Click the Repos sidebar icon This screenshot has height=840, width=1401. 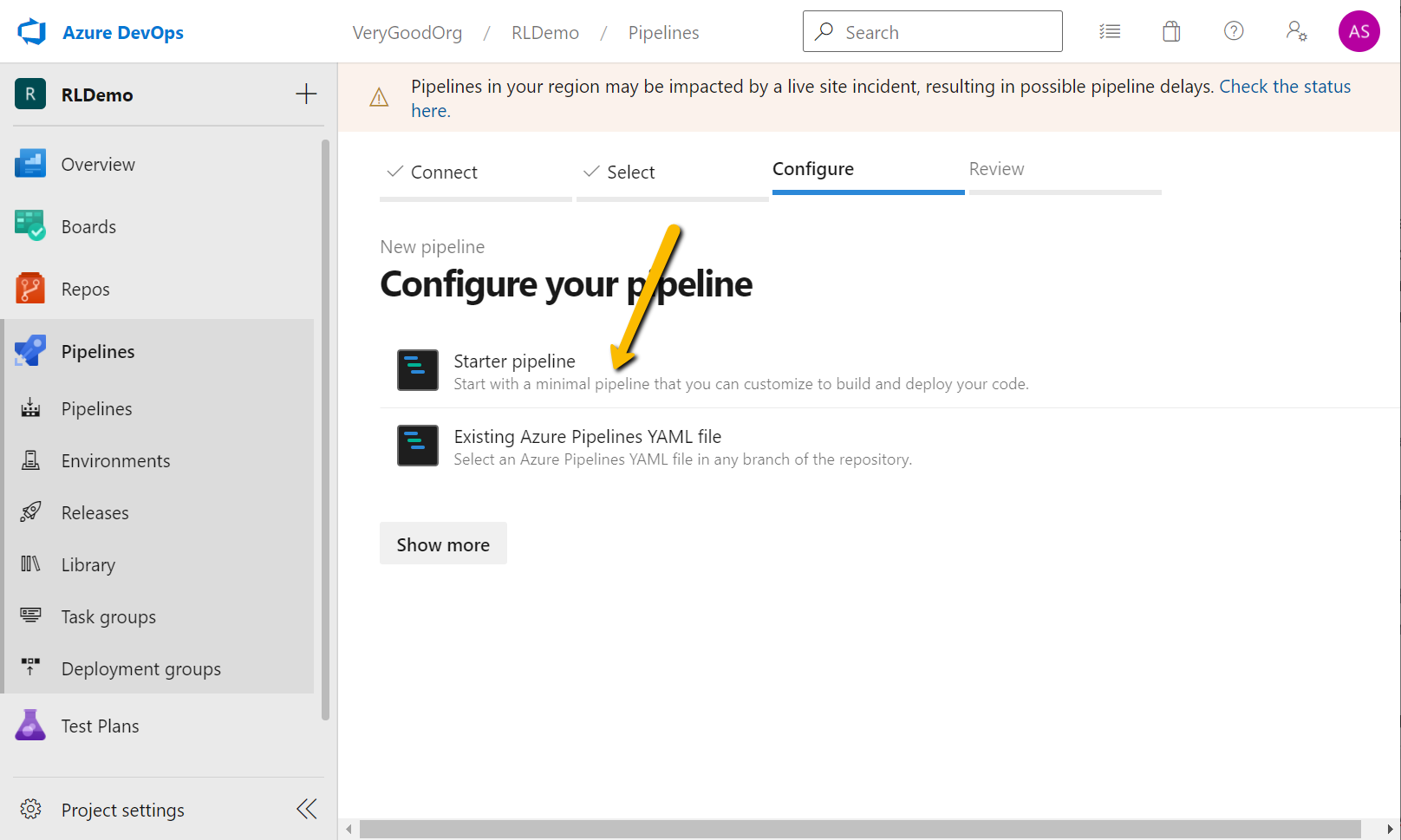click(30, 289)
